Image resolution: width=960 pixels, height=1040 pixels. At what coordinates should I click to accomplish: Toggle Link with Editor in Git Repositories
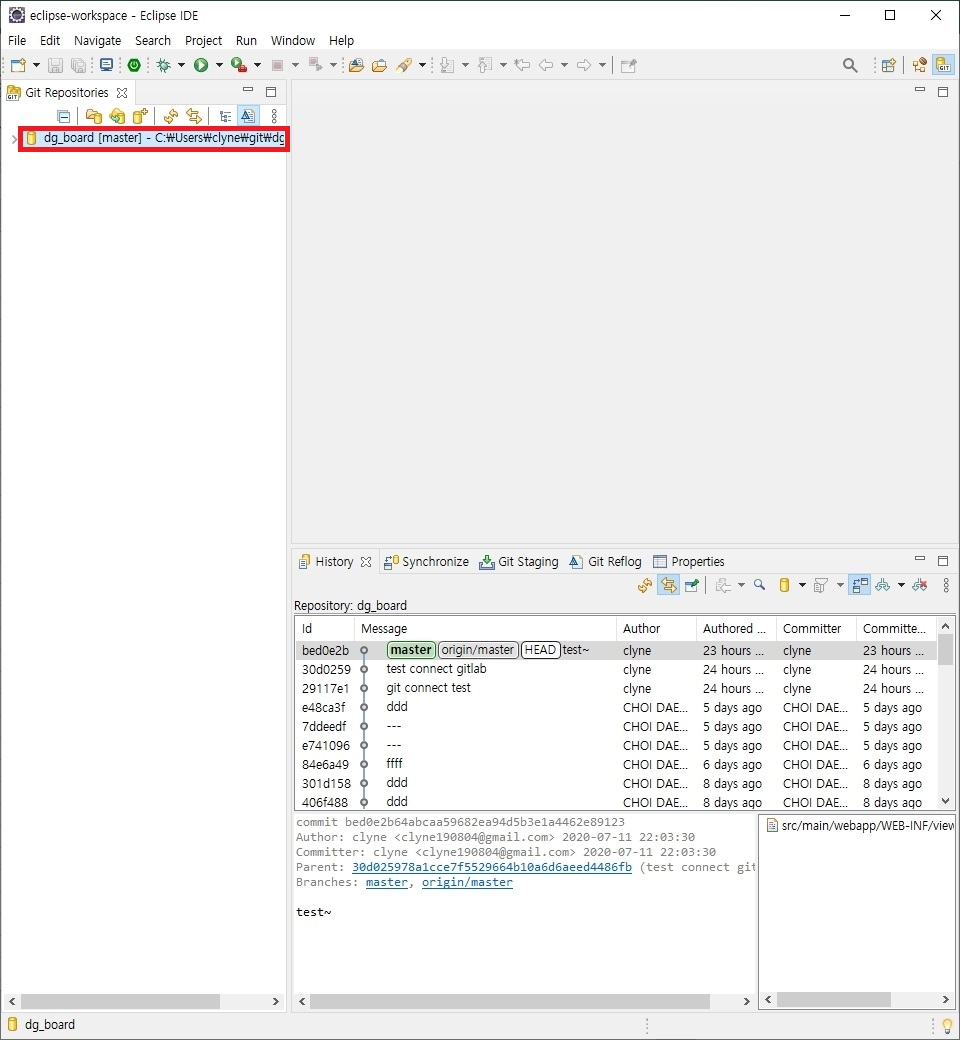coord(194,117)
